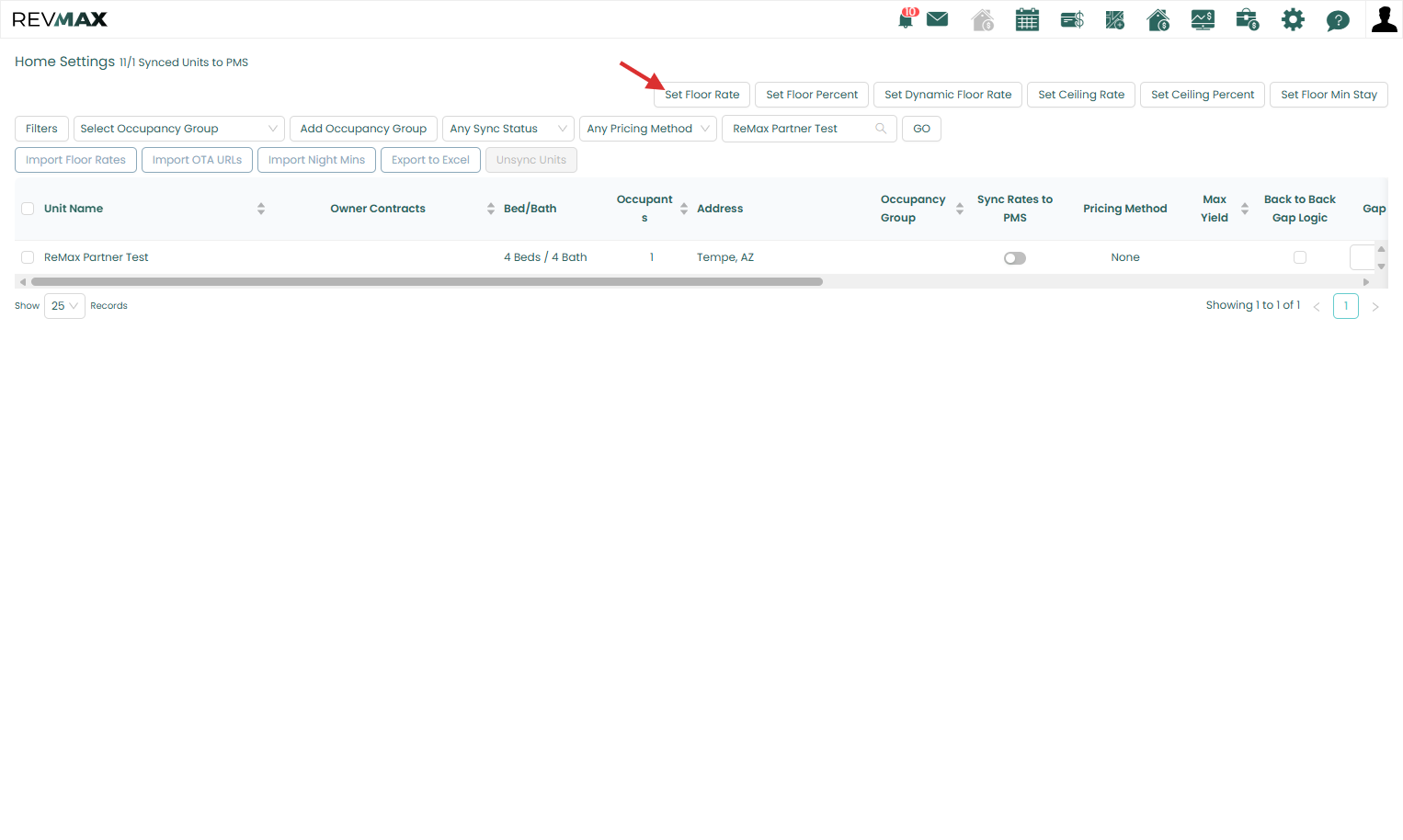This screenshot has height=840, width=1403.
Task: Click the map with plus icon
Action: pos(1115,19)
